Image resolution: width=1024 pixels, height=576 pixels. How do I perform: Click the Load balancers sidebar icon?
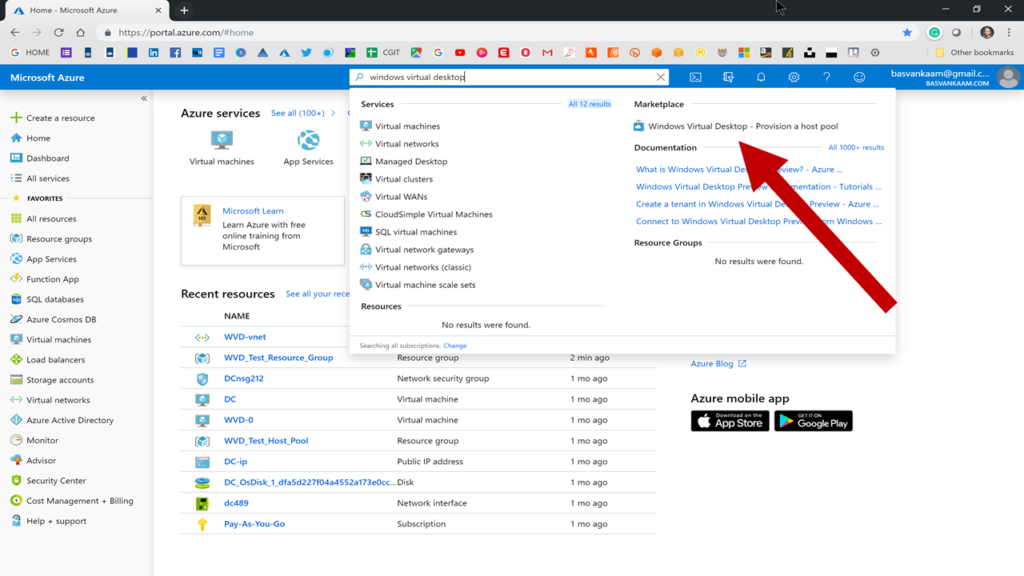click(16, 360)
